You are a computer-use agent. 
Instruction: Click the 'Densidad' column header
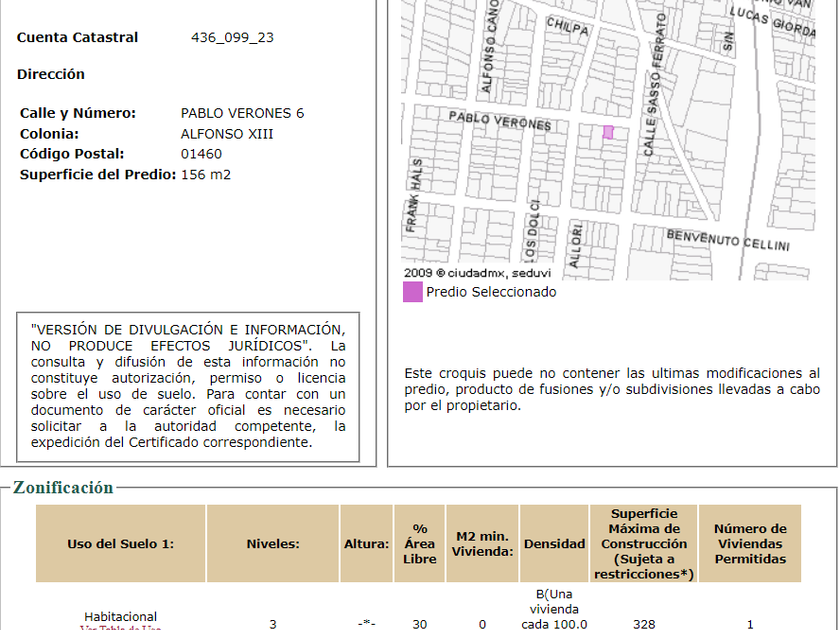point(554,544)
